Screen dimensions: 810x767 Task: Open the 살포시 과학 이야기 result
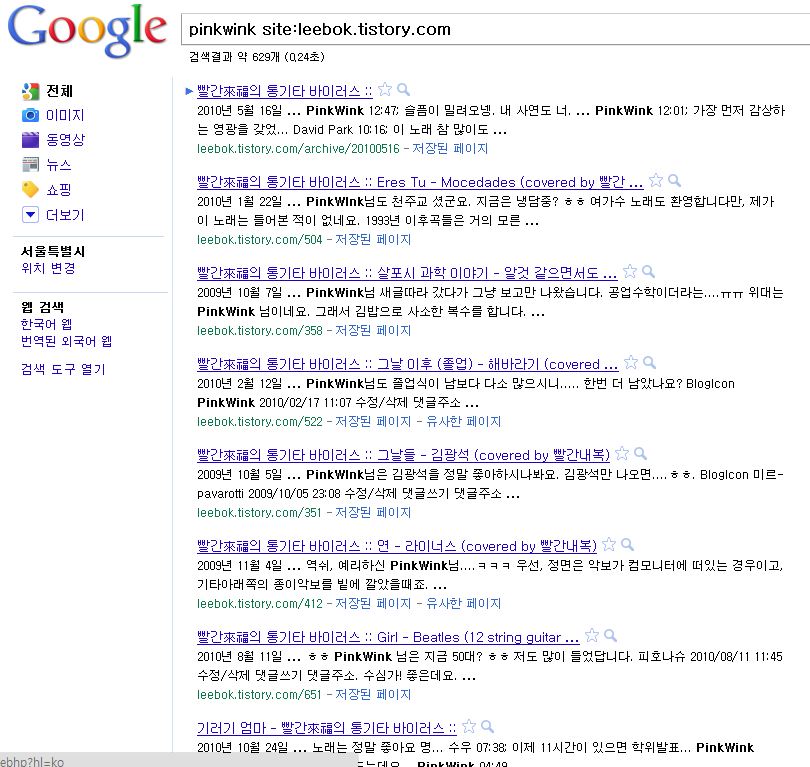407,273
